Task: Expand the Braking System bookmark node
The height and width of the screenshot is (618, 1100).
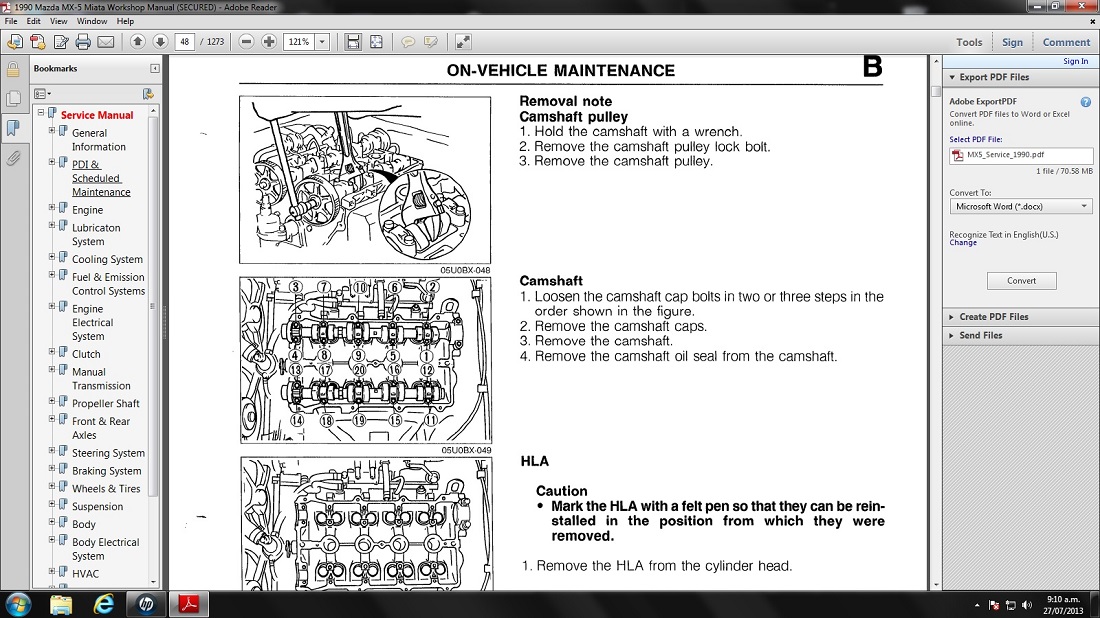Action: pos(52,469)
